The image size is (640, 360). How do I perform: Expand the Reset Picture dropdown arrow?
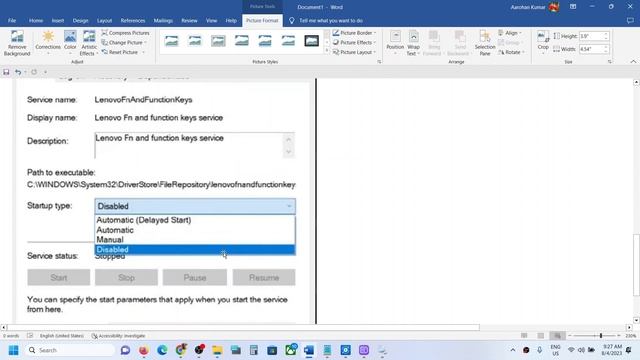(144, 52)
